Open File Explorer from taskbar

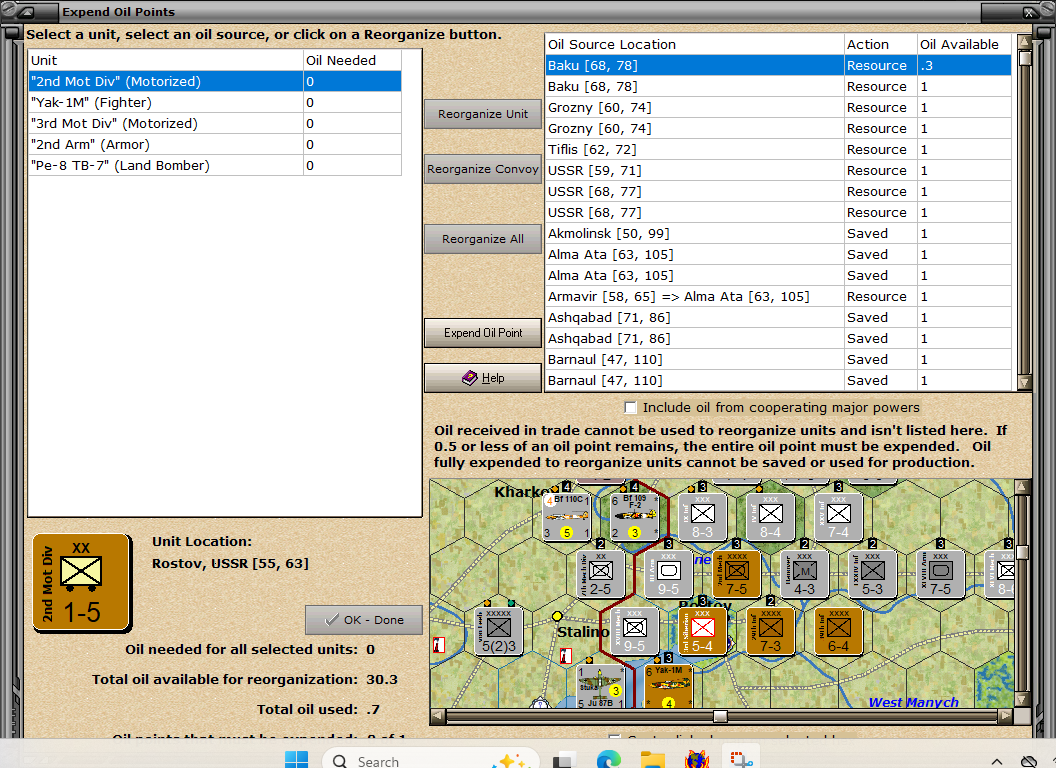[653, 760]
